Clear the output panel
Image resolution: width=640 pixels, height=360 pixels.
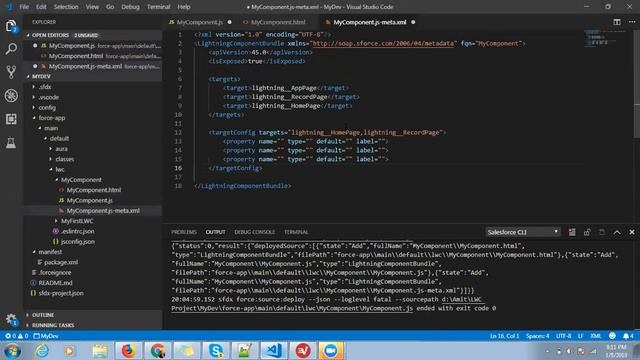[x=572, y=232]
